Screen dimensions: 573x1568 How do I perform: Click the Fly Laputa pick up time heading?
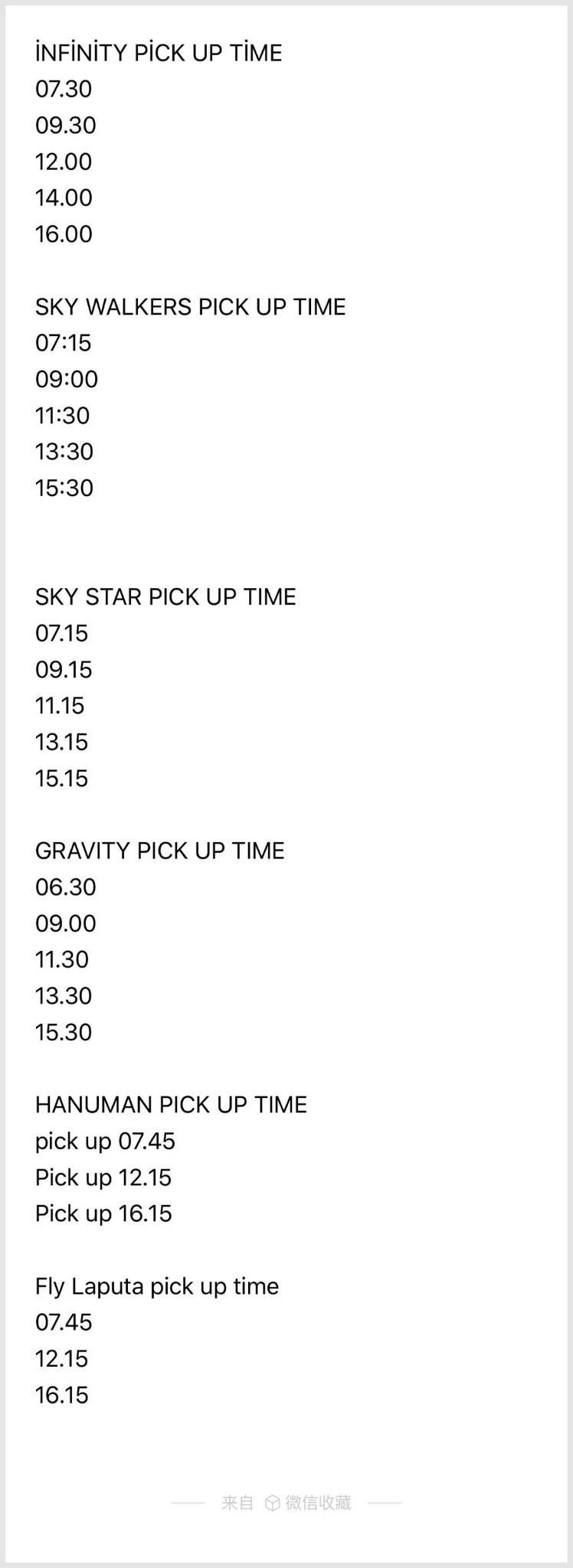pyautogui.click(x=157, y=1286)
